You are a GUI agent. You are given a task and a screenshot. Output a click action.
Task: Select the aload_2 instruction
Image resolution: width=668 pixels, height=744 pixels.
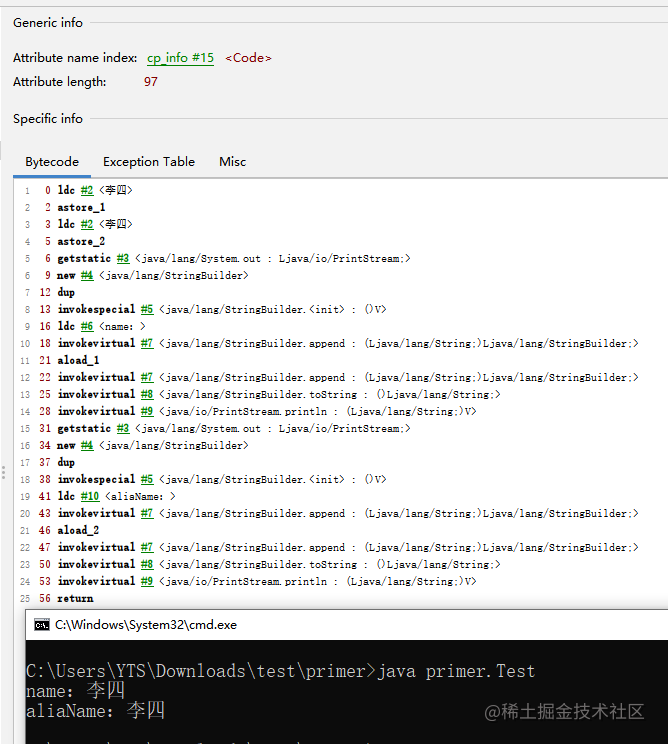(x=78, y=530)
